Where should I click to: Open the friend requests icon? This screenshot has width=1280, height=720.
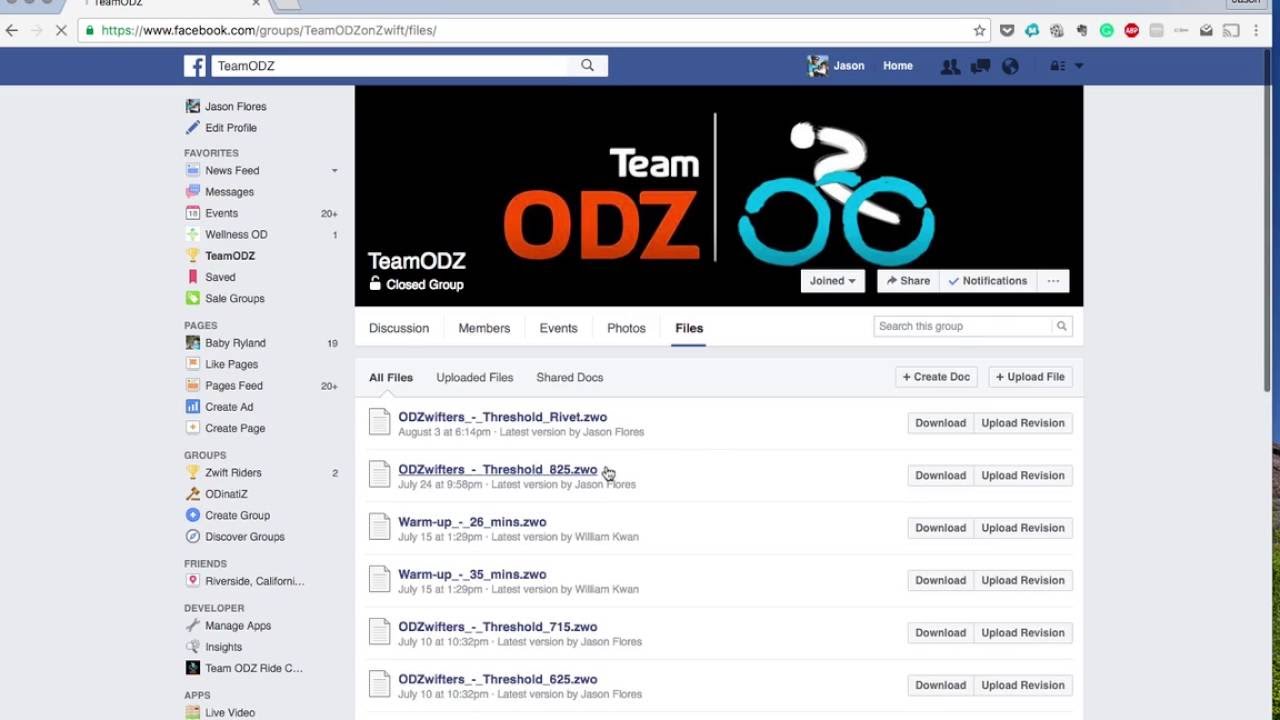coord(950,66)
